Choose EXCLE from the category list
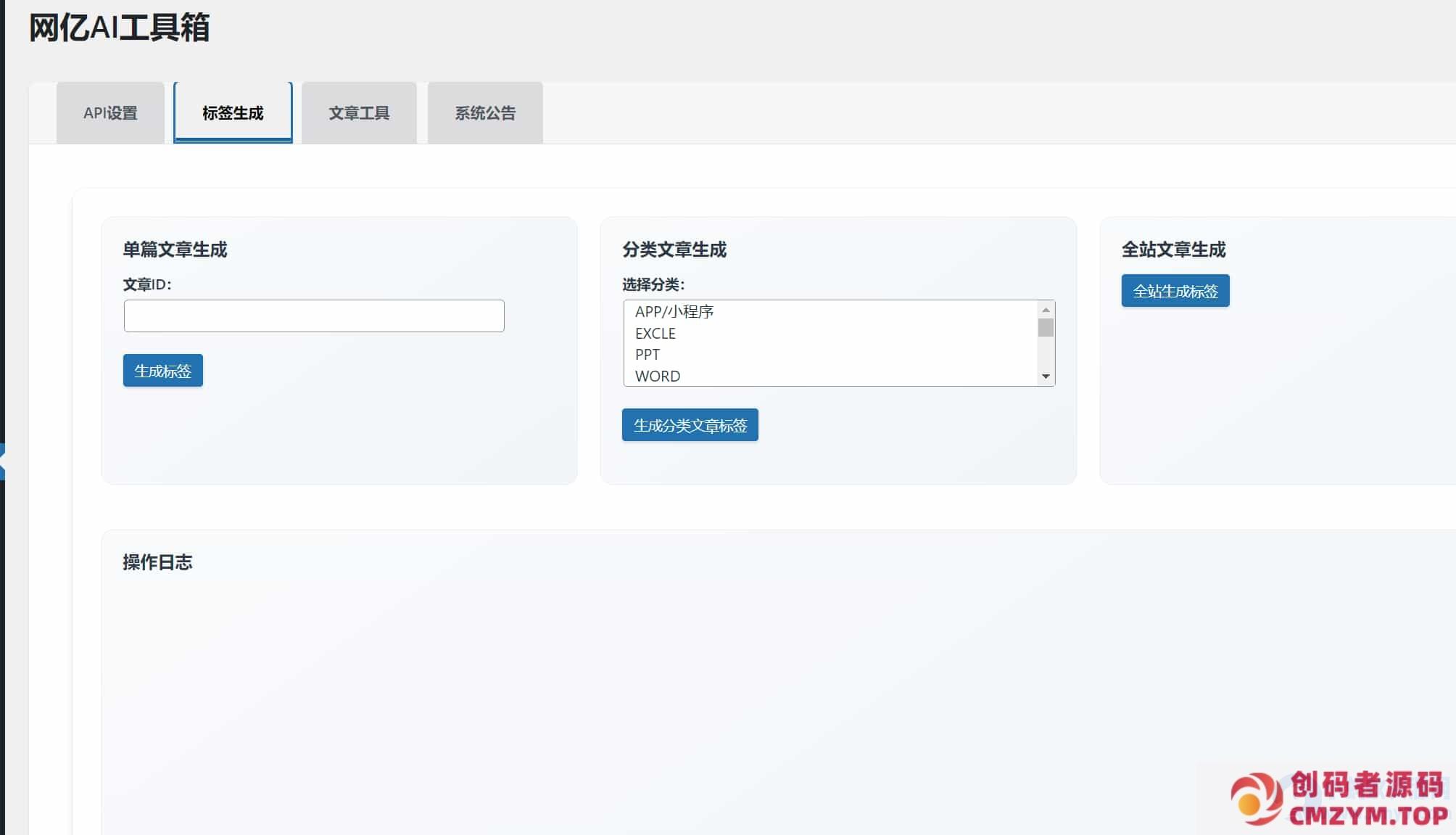This screenshot has width=1456, height=835. coord(655,334)
